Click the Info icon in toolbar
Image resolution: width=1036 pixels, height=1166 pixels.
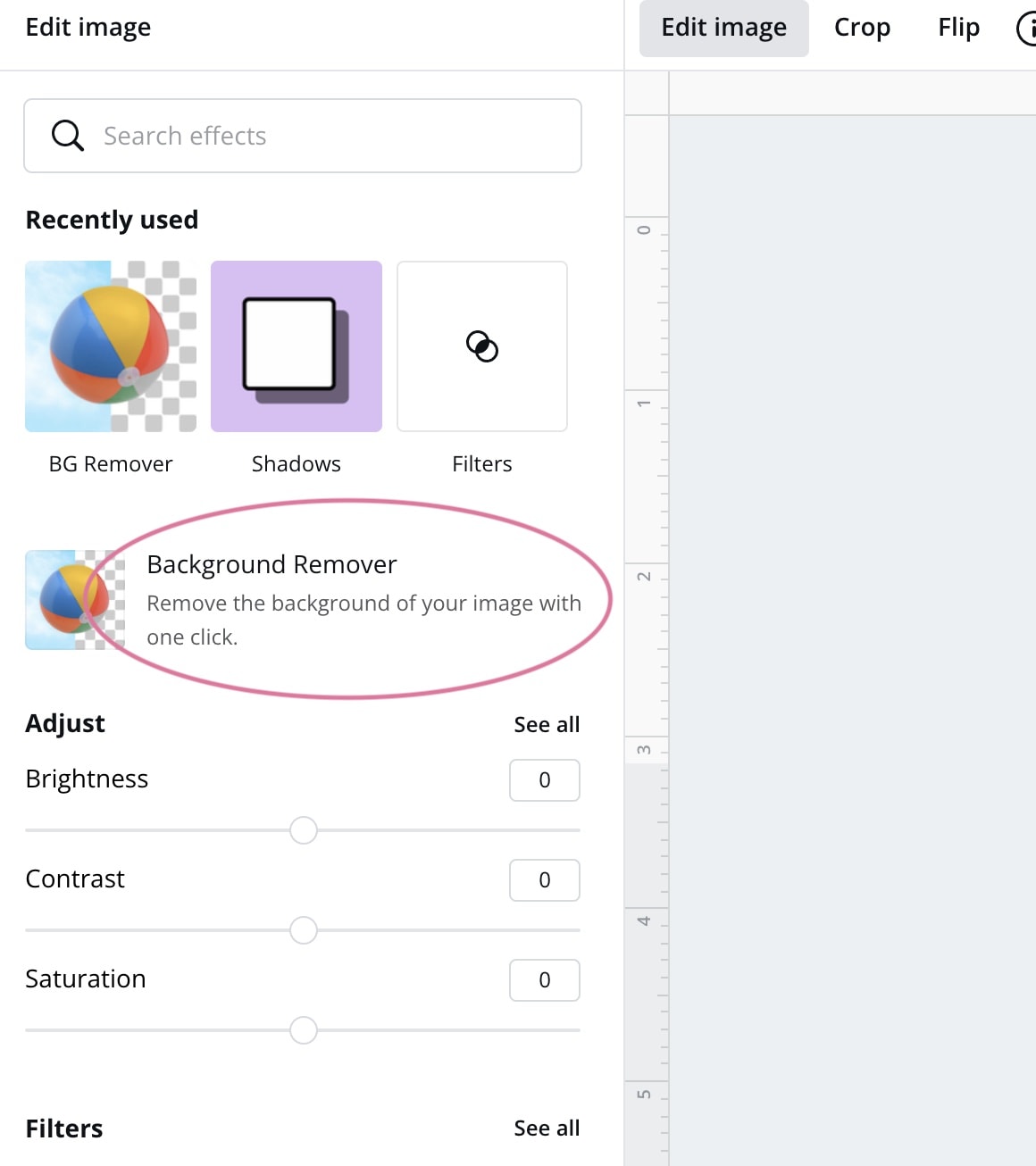tap(1027, 28)
